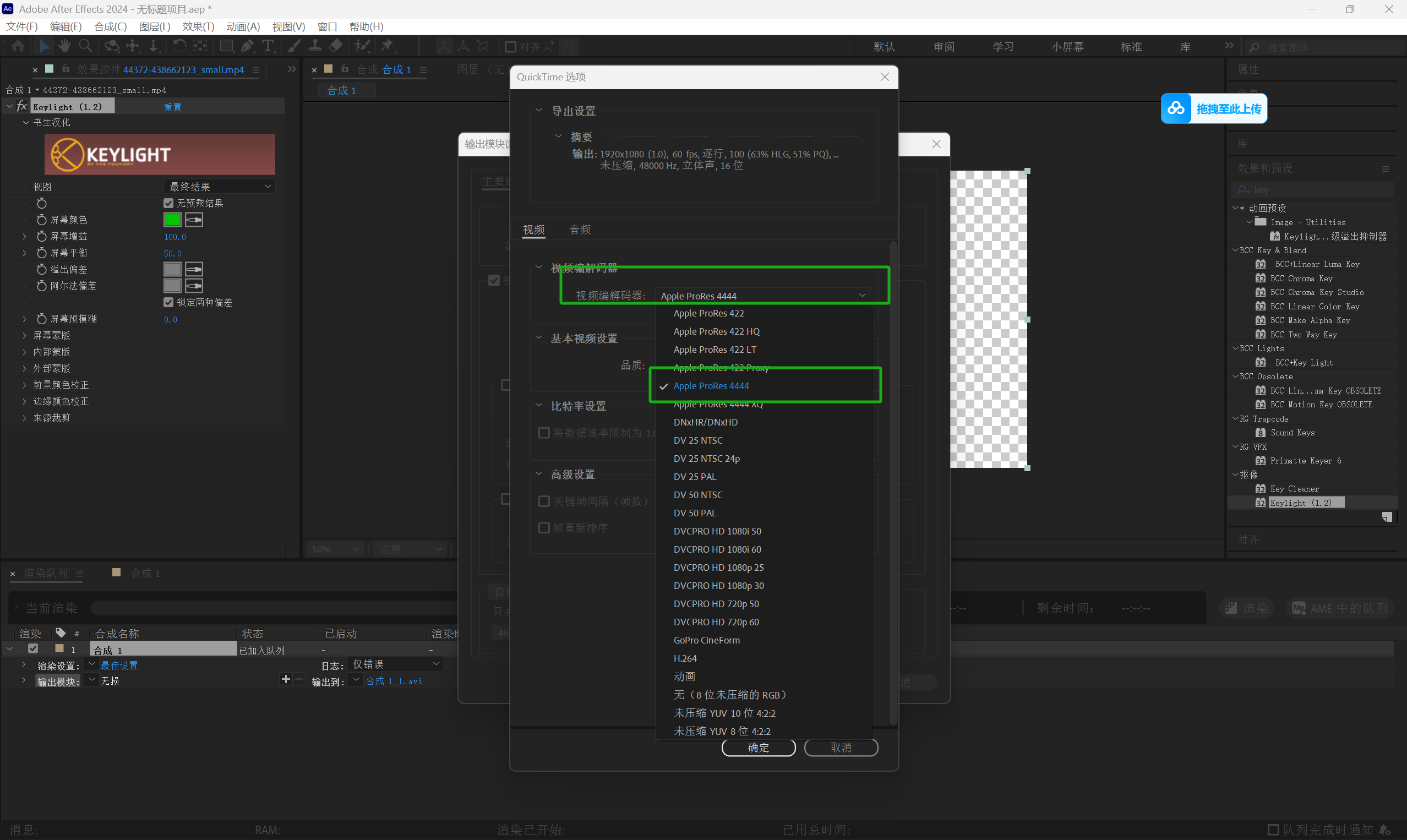Select the Brush tool
The image size is (1407, 840).
point(295,46)
